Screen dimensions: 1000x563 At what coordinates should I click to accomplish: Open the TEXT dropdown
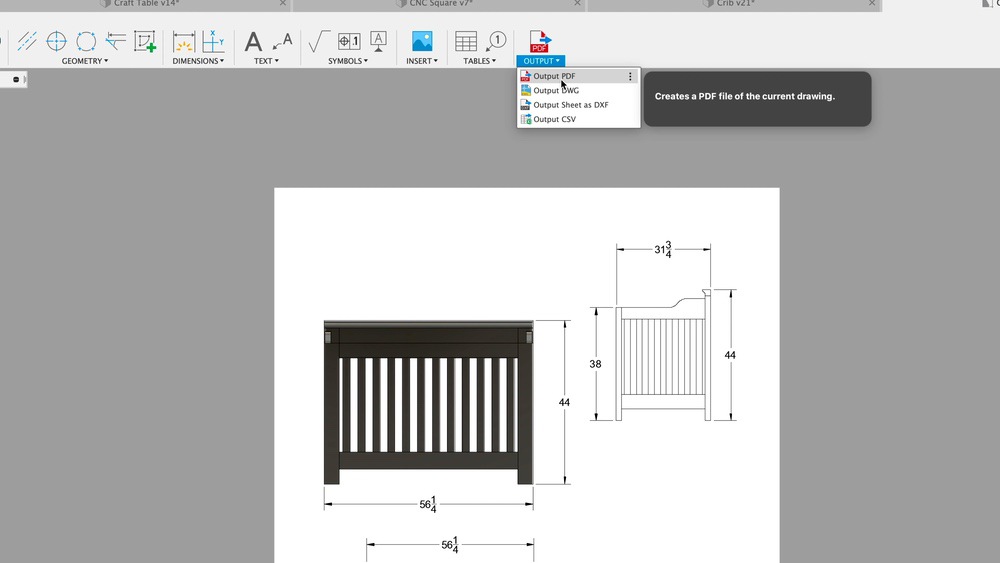point(266,61)
